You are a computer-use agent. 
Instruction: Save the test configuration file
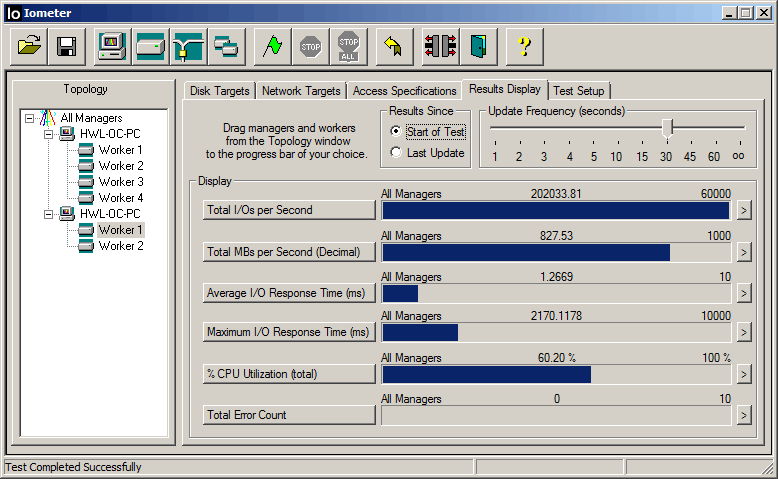coord(66,47)
